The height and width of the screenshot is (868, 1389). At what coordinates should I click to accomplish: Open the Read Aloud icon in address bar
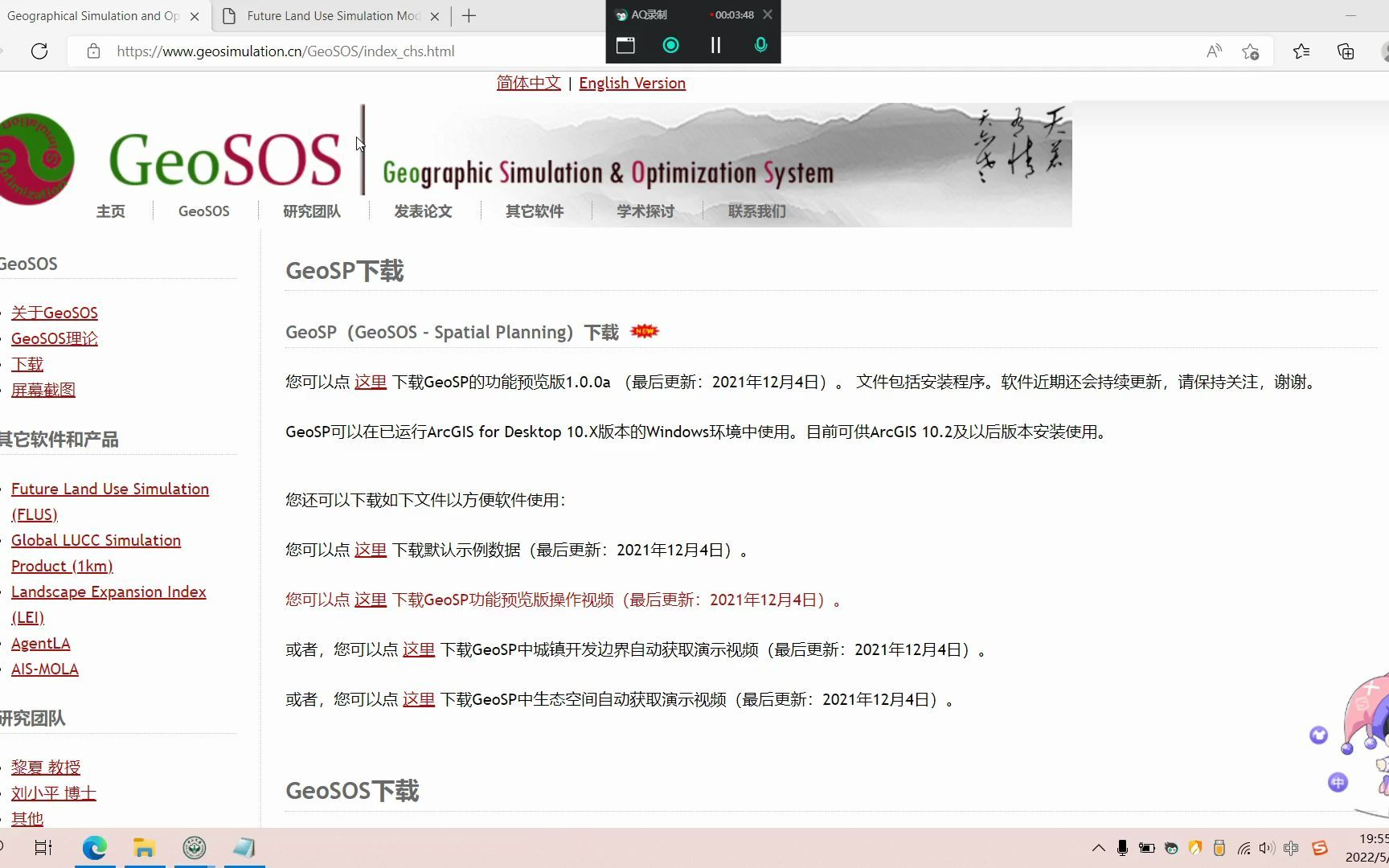coord(1214,51)
